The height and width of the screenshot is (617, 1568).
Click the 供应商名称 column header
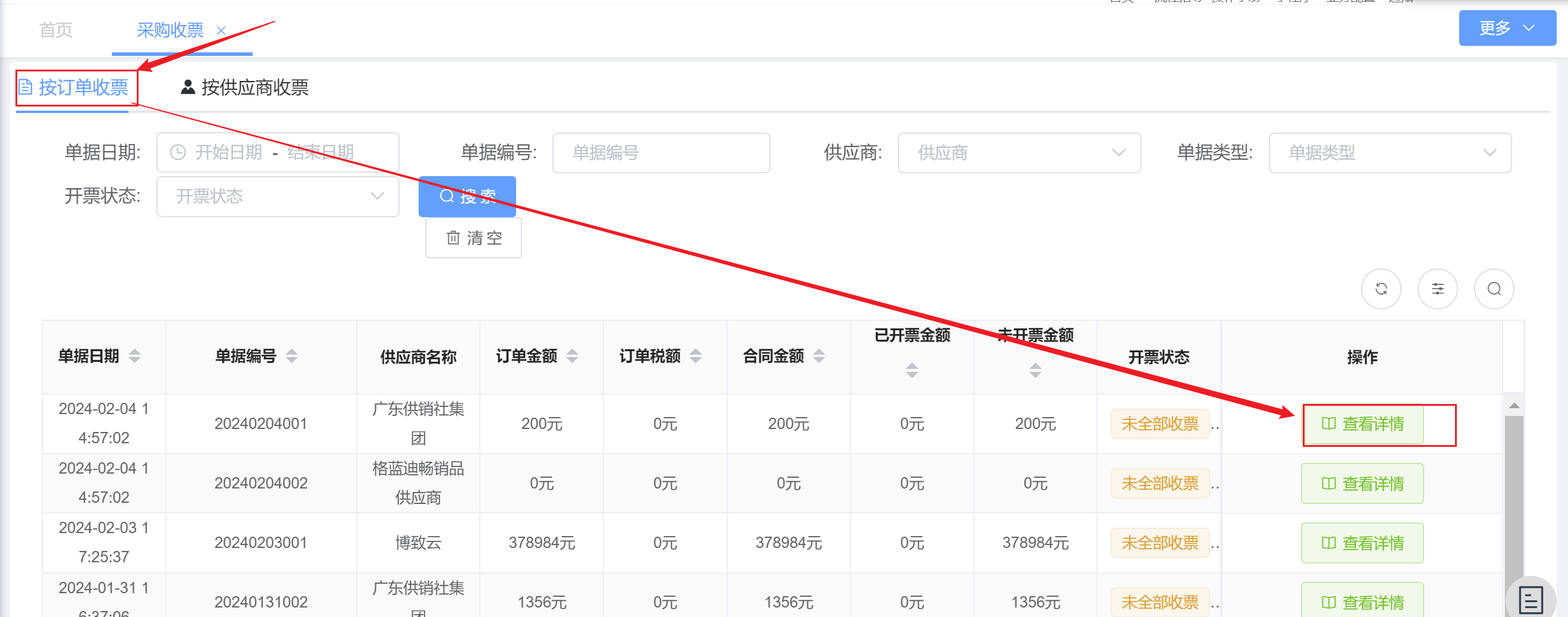(418, 358)
